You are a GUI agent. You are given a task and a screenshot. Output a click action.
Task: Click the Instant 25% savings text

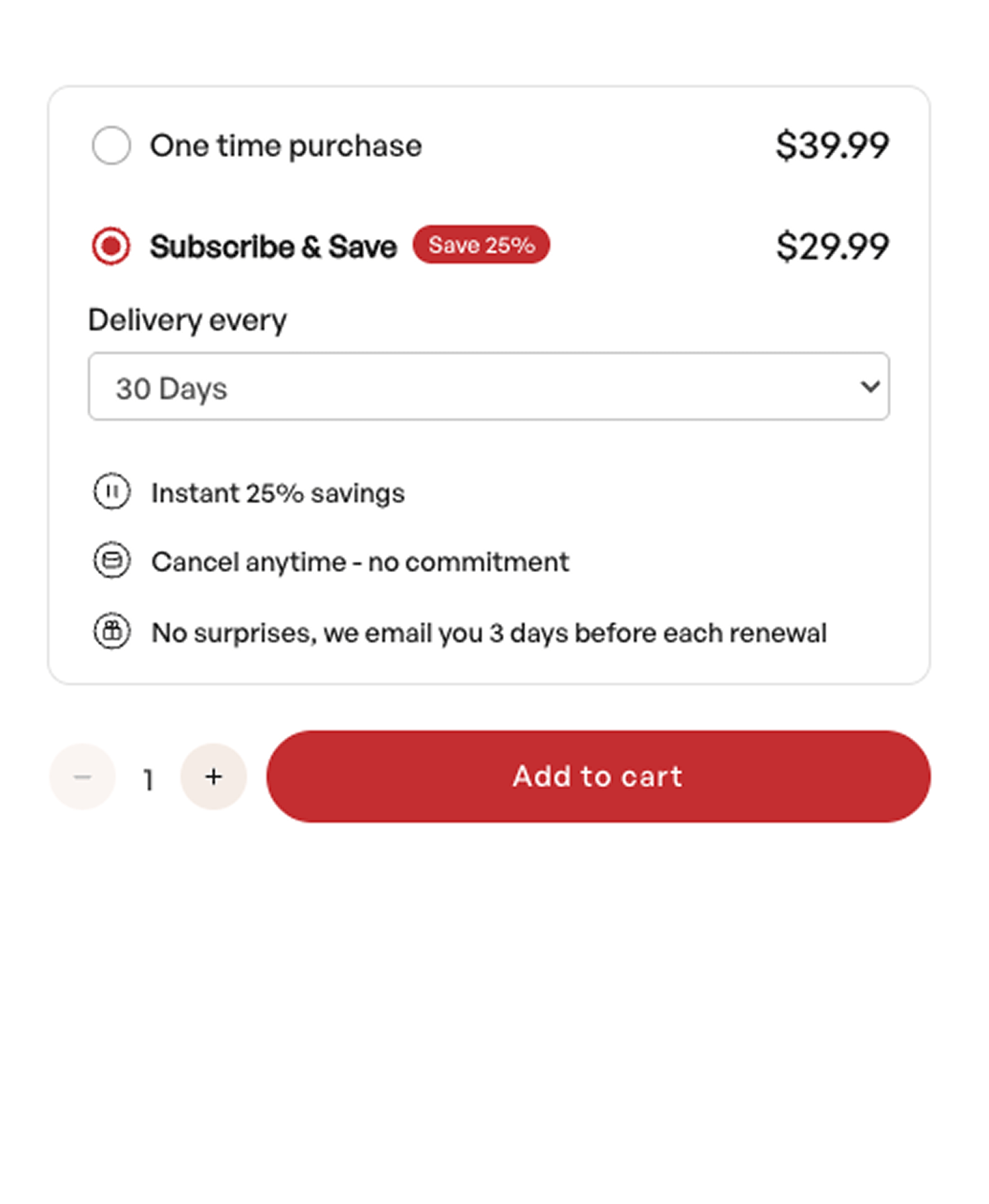pyautogui.click(x=277, y=494)
